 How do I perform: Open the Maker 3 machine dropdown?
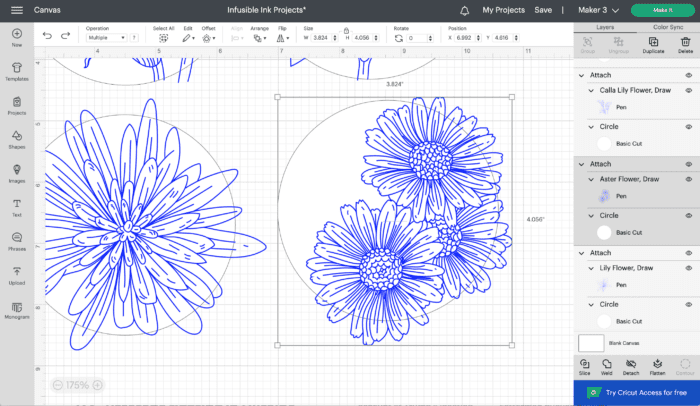[602, 9]
